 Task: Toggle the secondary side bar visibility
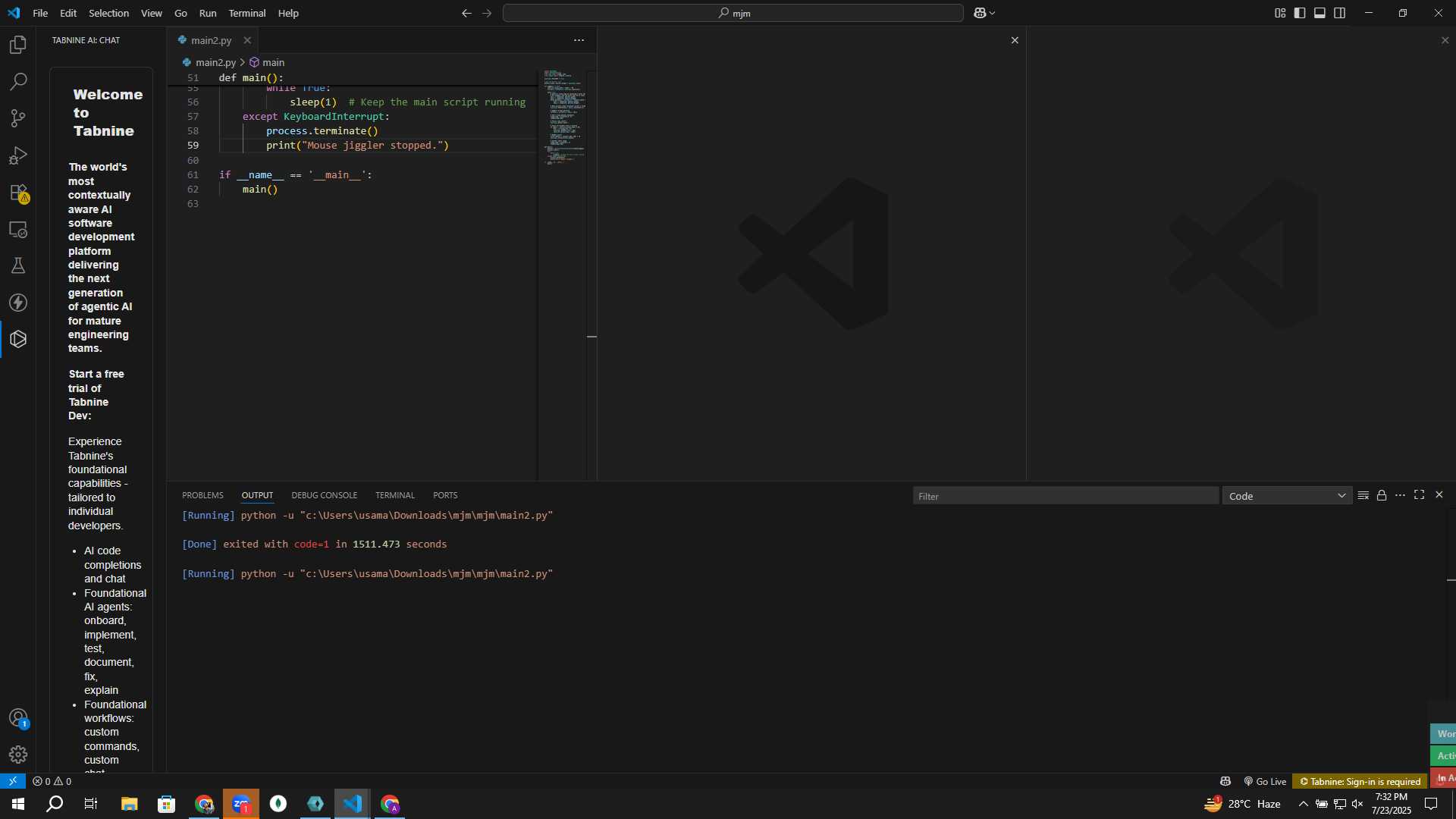[x=1340, y=13]
